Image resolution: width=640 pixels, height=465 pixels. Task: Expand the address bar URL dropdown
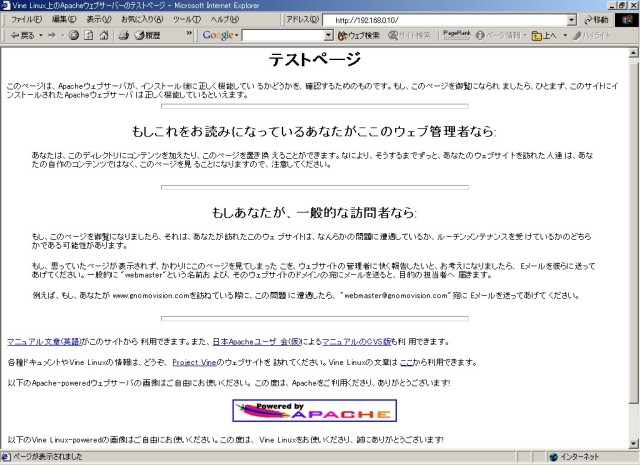tap(571, 19)
